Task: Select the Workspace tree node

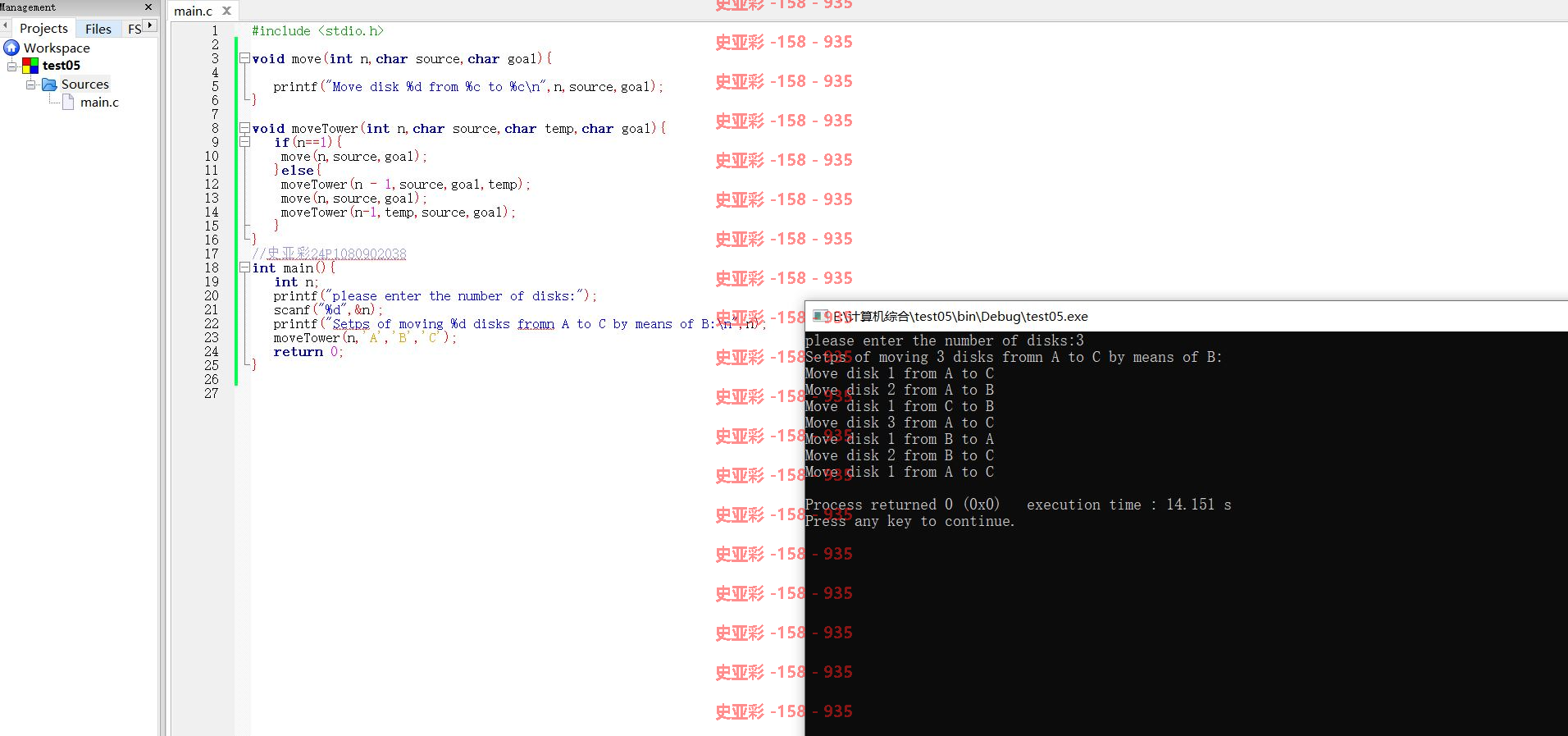Action: click(57, 48)
